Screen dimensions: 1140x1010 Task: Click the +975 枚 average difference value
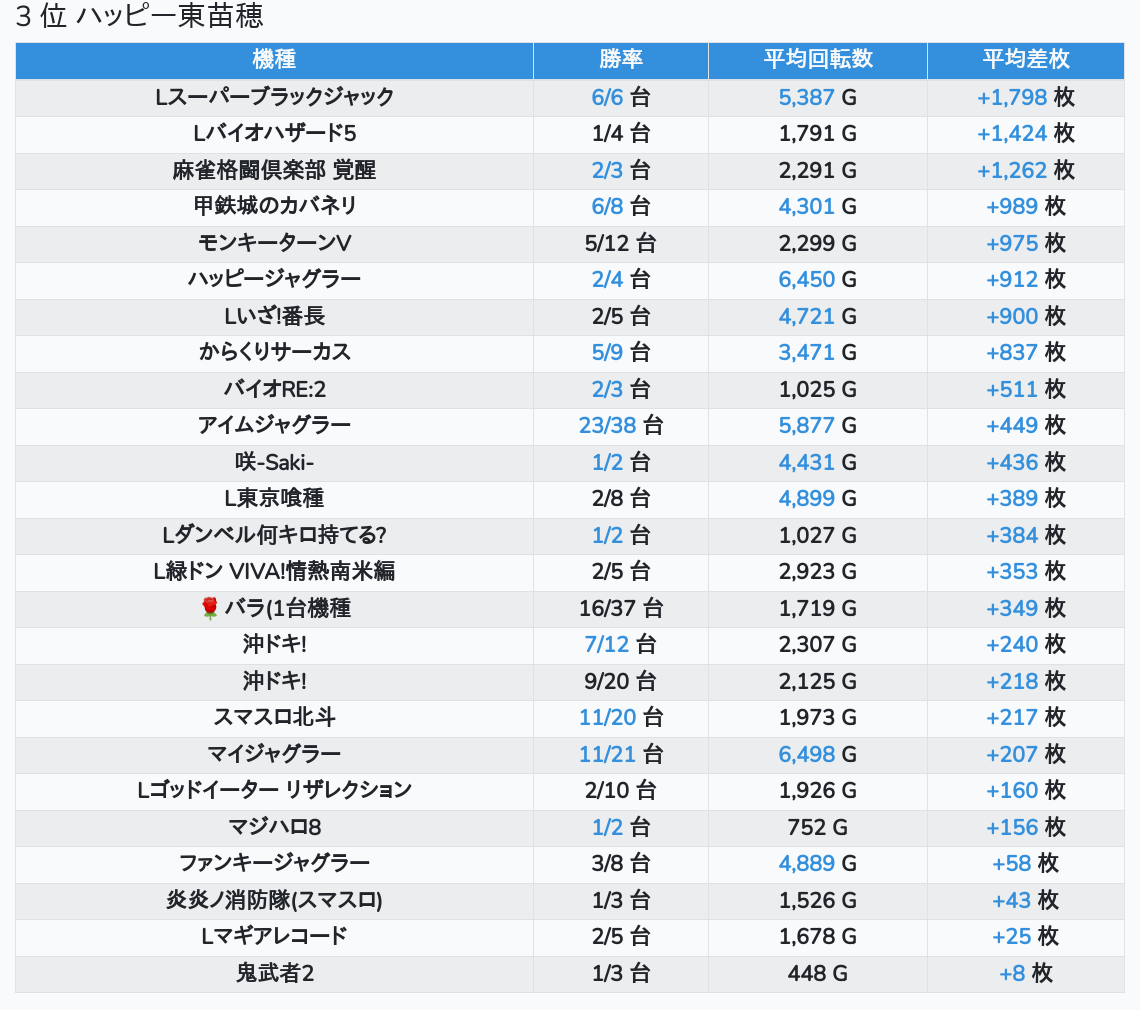[1026, 243]
